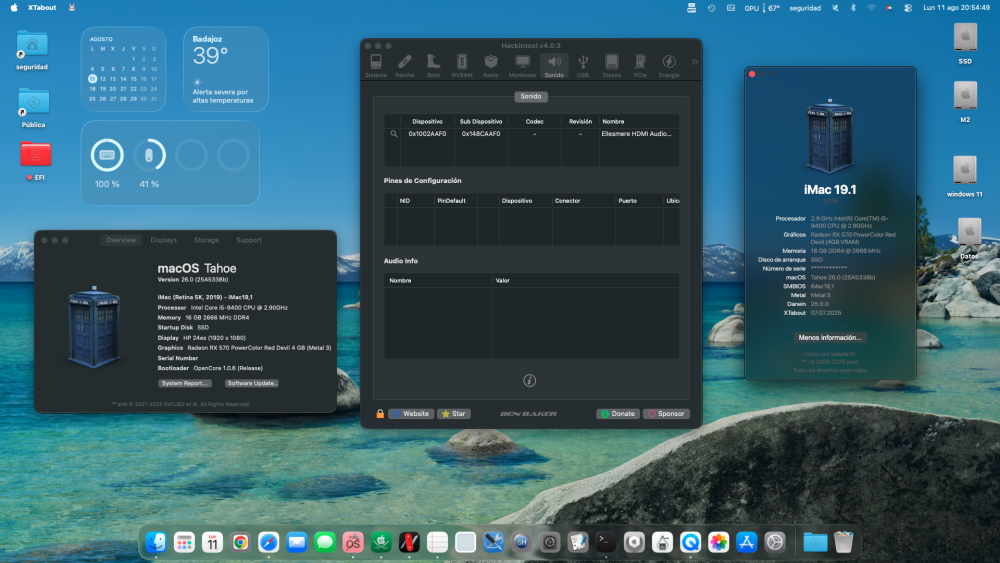Open the Parche tool in Hackintool
This screenshot has width=1000, height=563.
pos(404,66)
